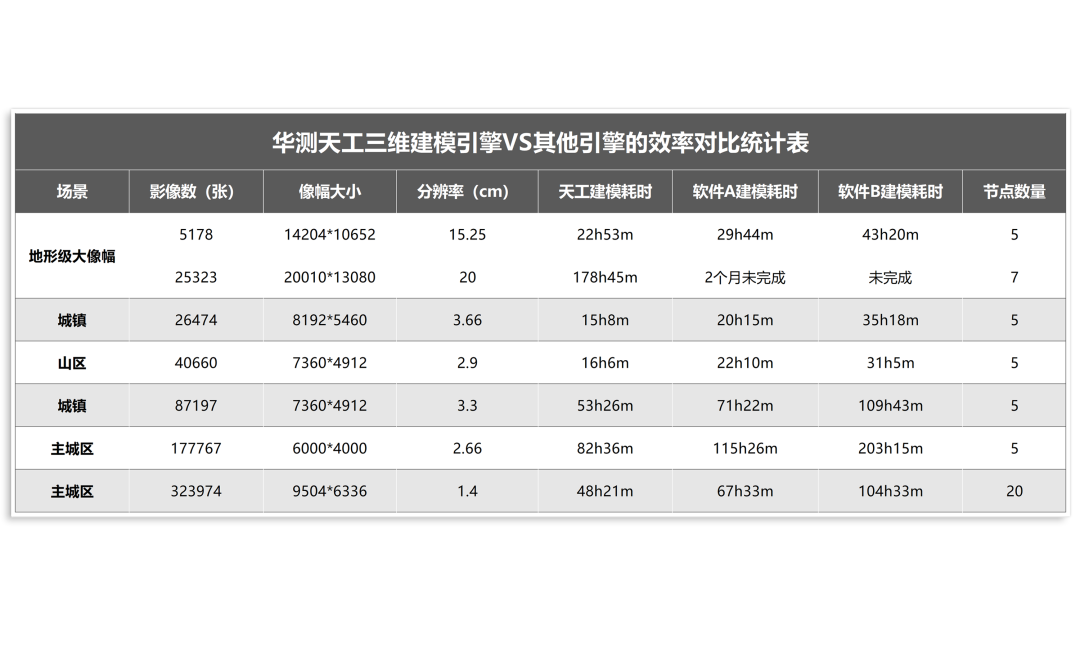Viewport: 1080px width, 648px height.
Task: Select the 软件B建模耗时 column header
Action: [x=890, y=191]
